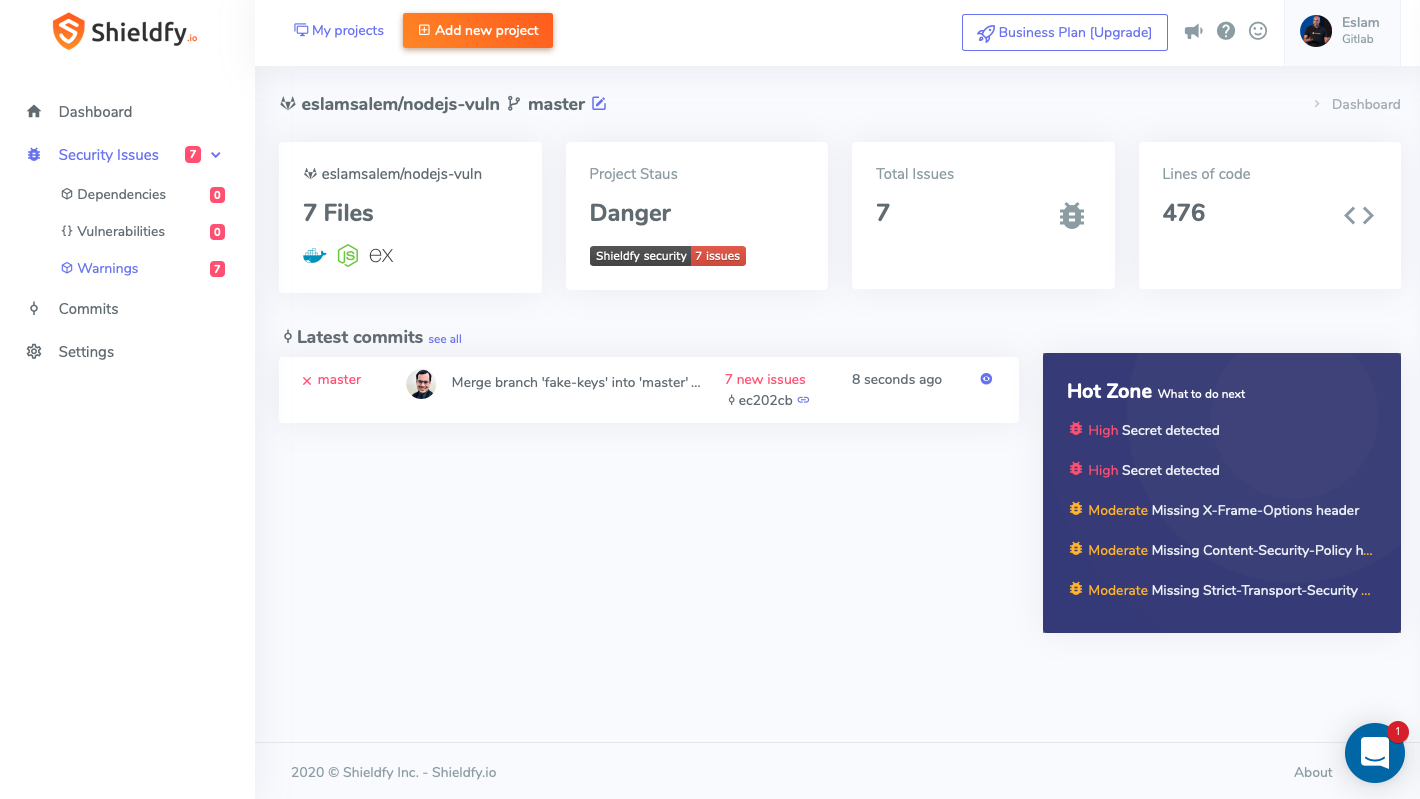Click the Security Issues bug icon

[34, 155]
